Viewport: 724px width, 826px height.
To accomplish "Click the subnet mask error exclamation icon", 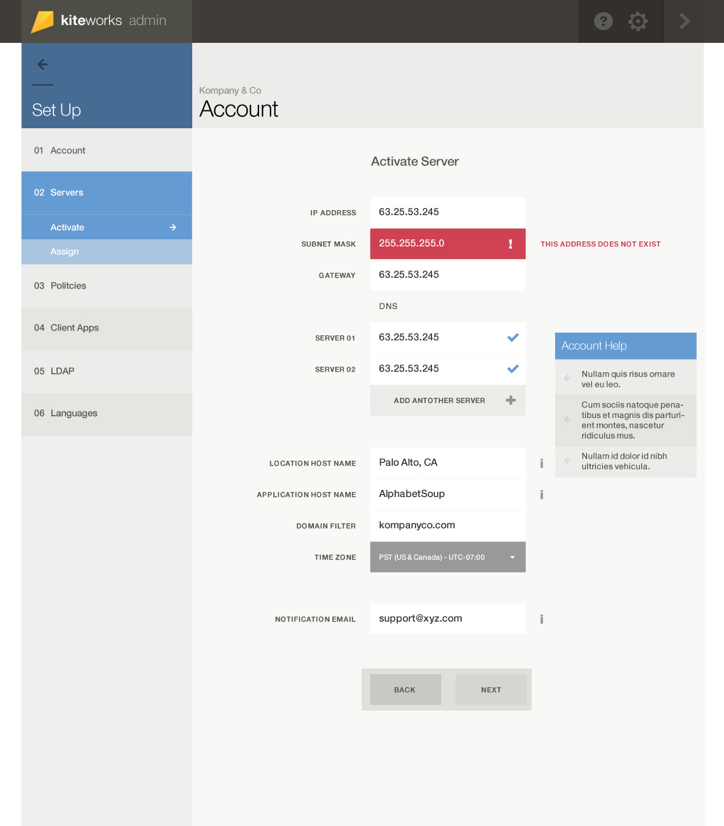I will [510, 244].
